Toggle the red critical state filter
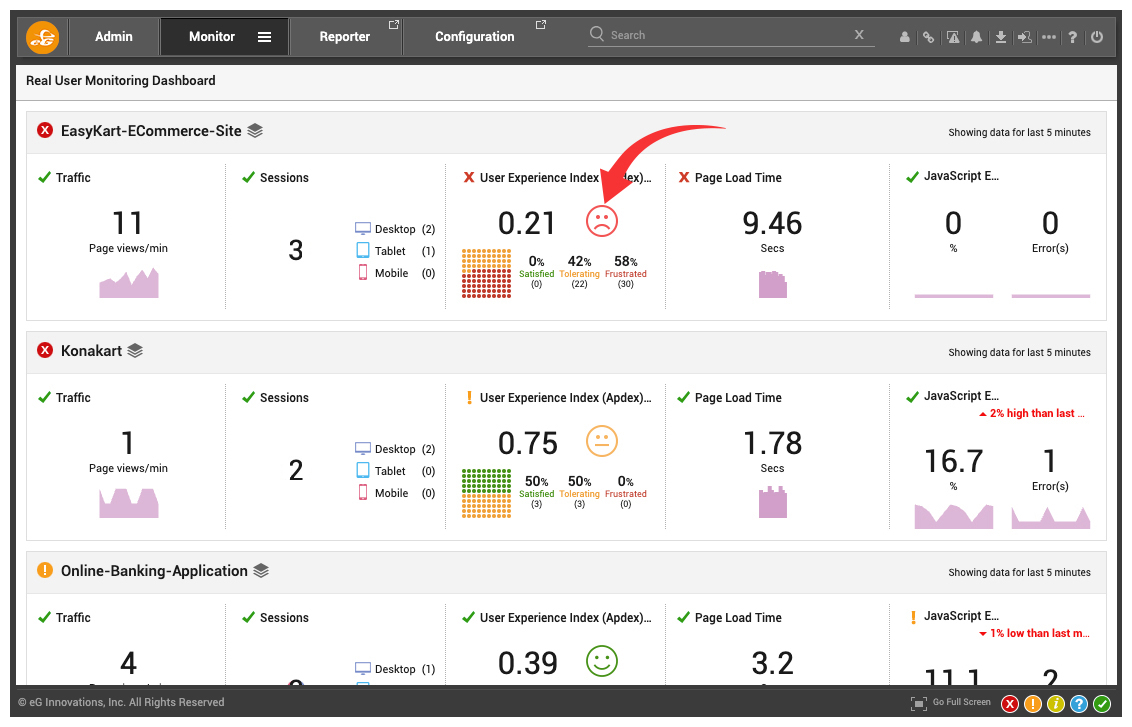This screenshot has width=1132, height=727. (1010, 704)
